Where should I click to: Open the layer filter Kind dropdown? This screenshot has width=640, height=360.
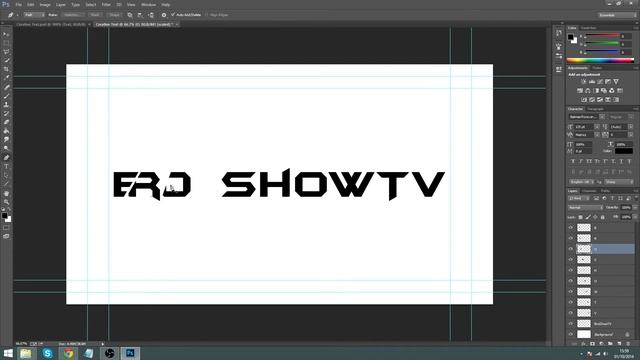[579, 198]
